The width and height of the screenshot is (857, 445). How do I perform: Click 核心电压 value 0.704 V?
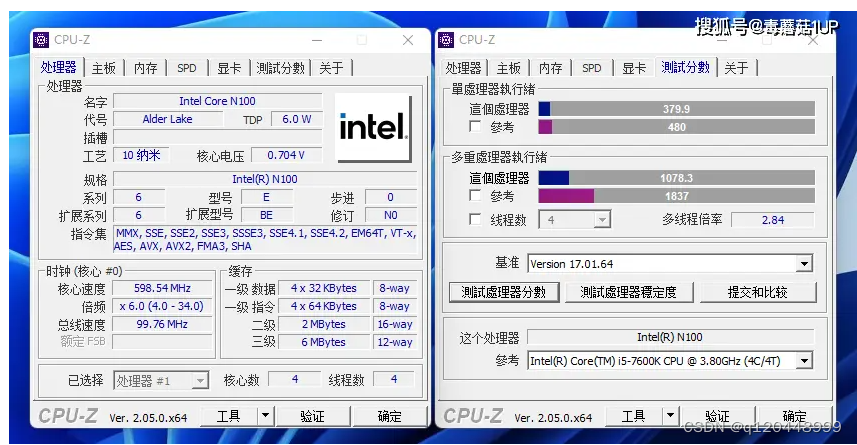(286, 155)
